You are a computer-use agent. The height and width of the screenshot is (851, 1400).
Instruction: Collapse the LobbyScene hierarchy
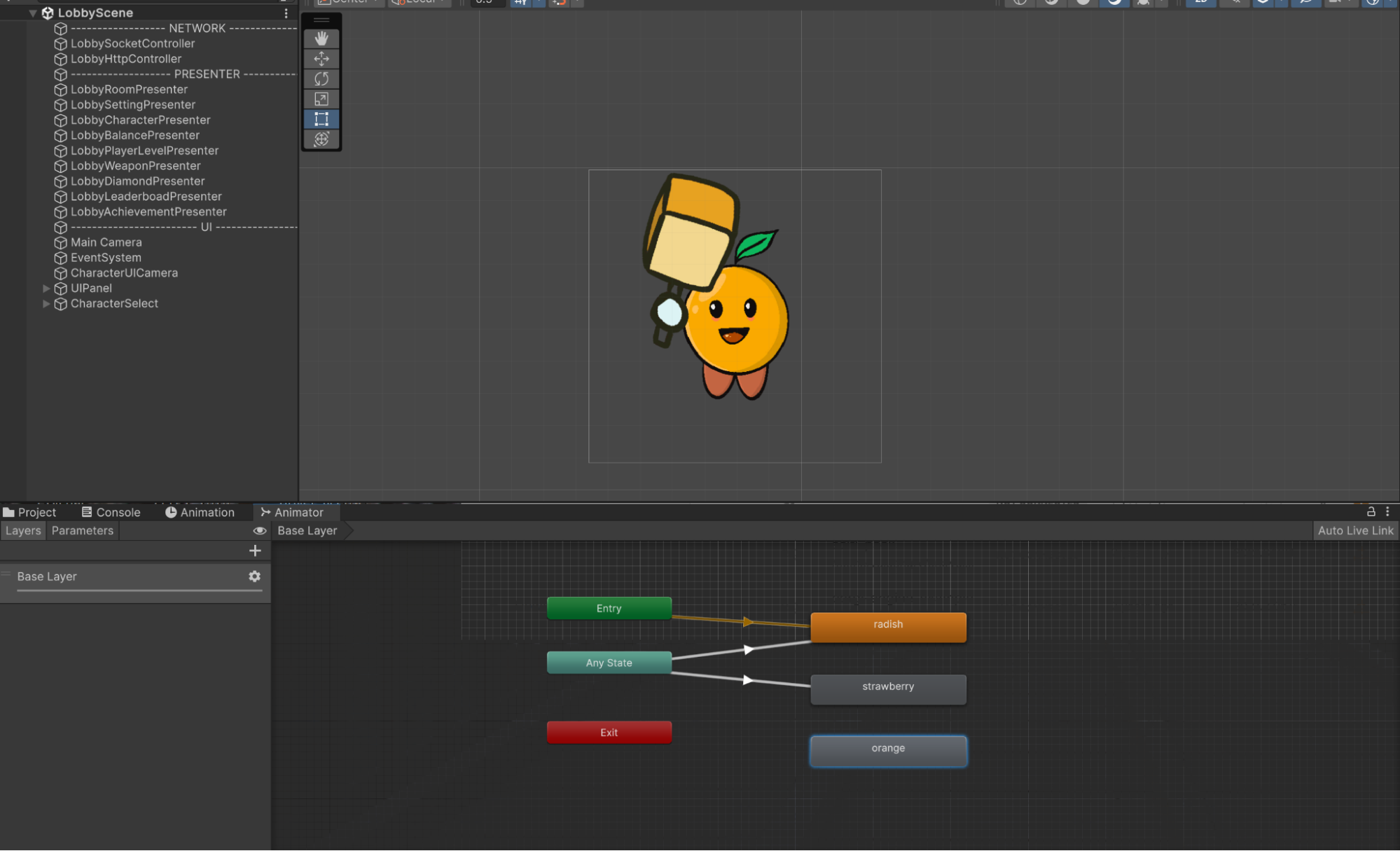[33, 13]
